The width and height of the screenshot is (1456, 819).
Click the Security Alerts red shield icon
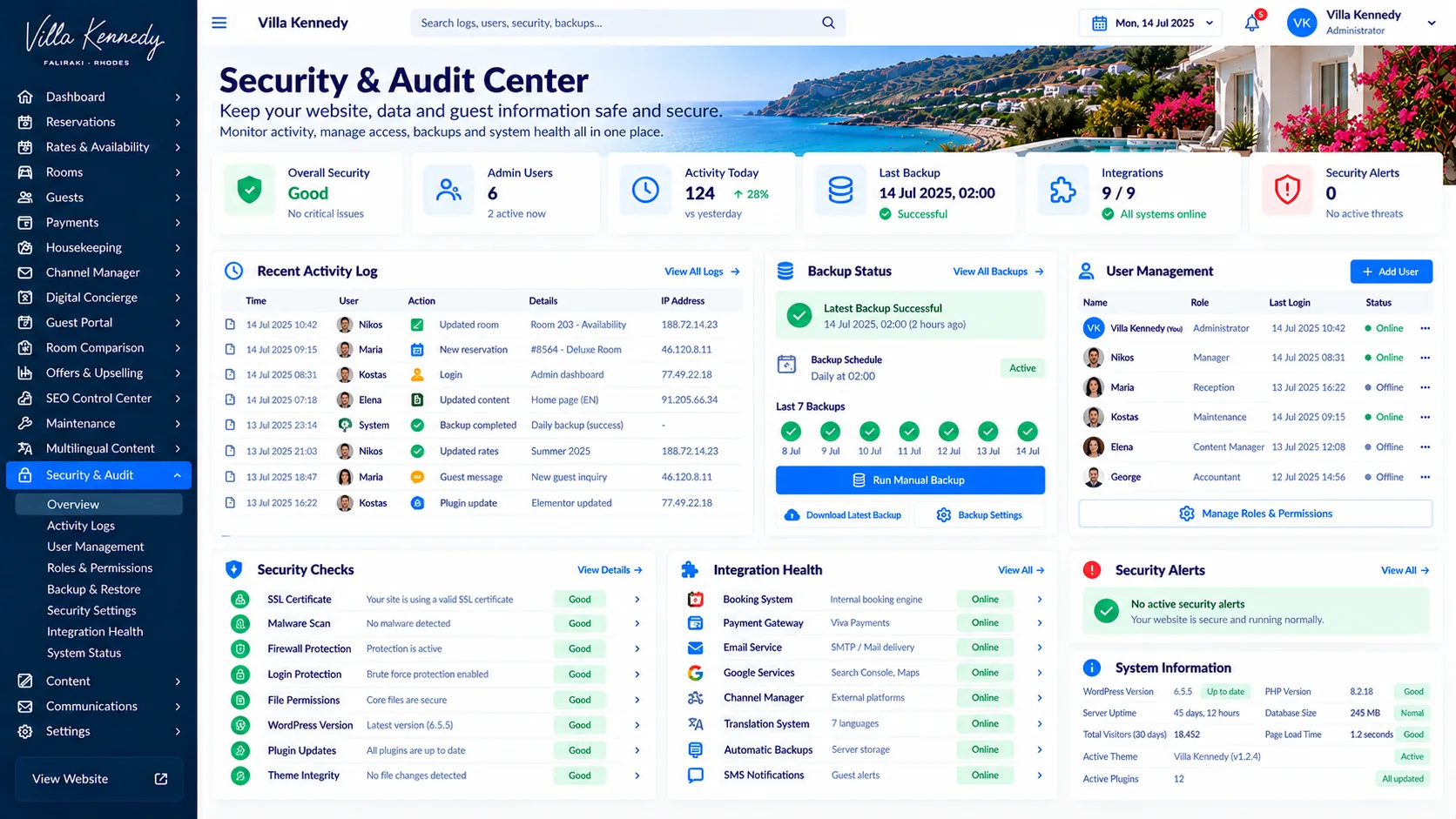[1287, 190]
